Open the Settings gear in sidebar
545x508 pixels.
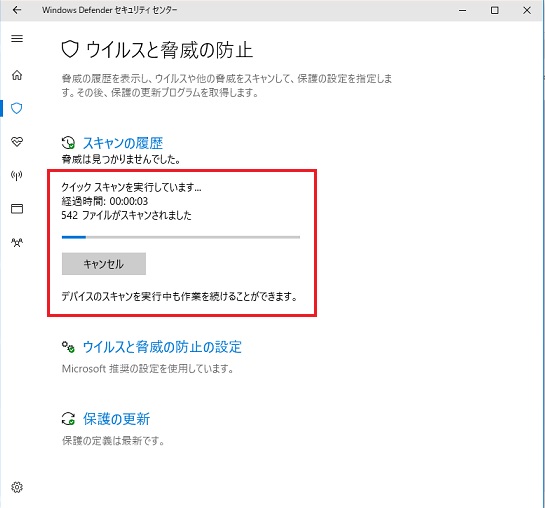tap(17, 487)
